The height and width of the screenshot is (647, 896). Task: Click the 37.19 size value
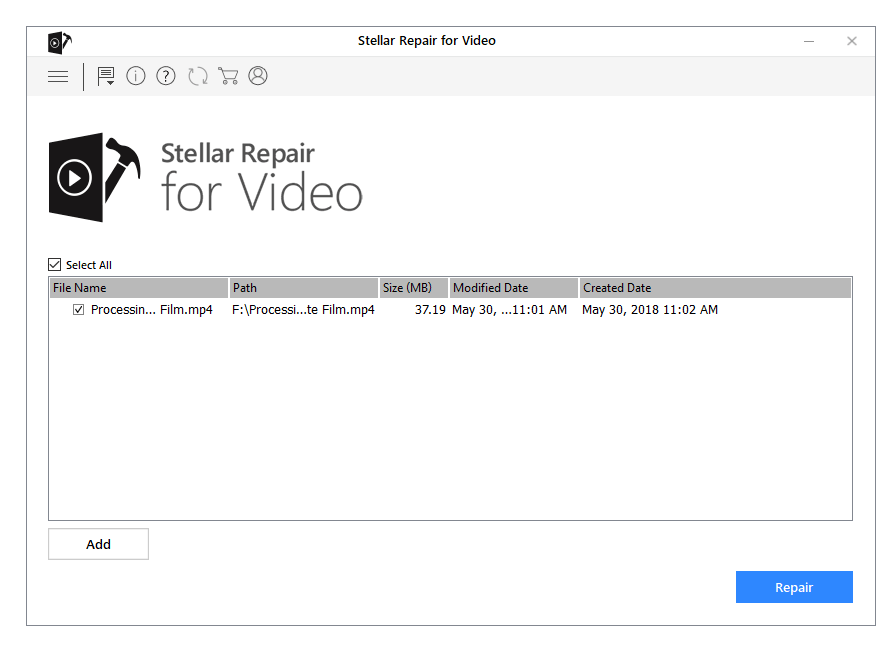[430, 310]
